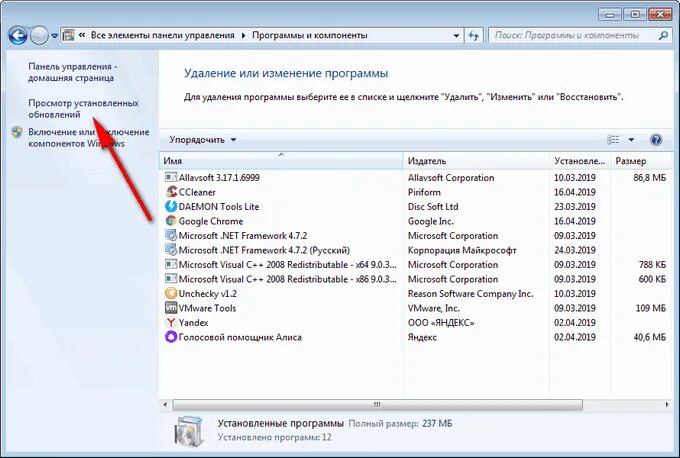Click the magnifier search icon
680x458 pixels.
pos(663,36)
